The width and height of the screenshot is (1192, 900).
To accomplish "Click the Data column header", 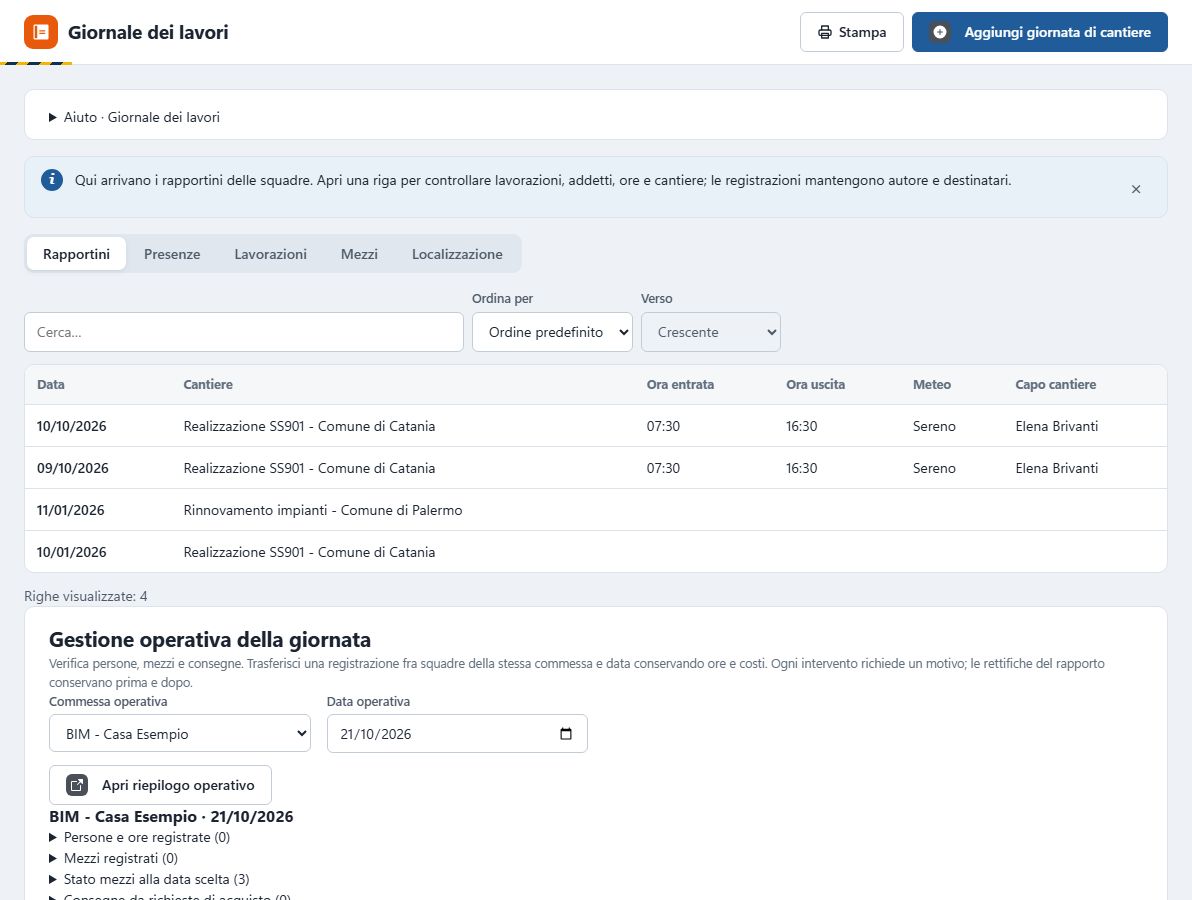I will click(x=51, y=385).
